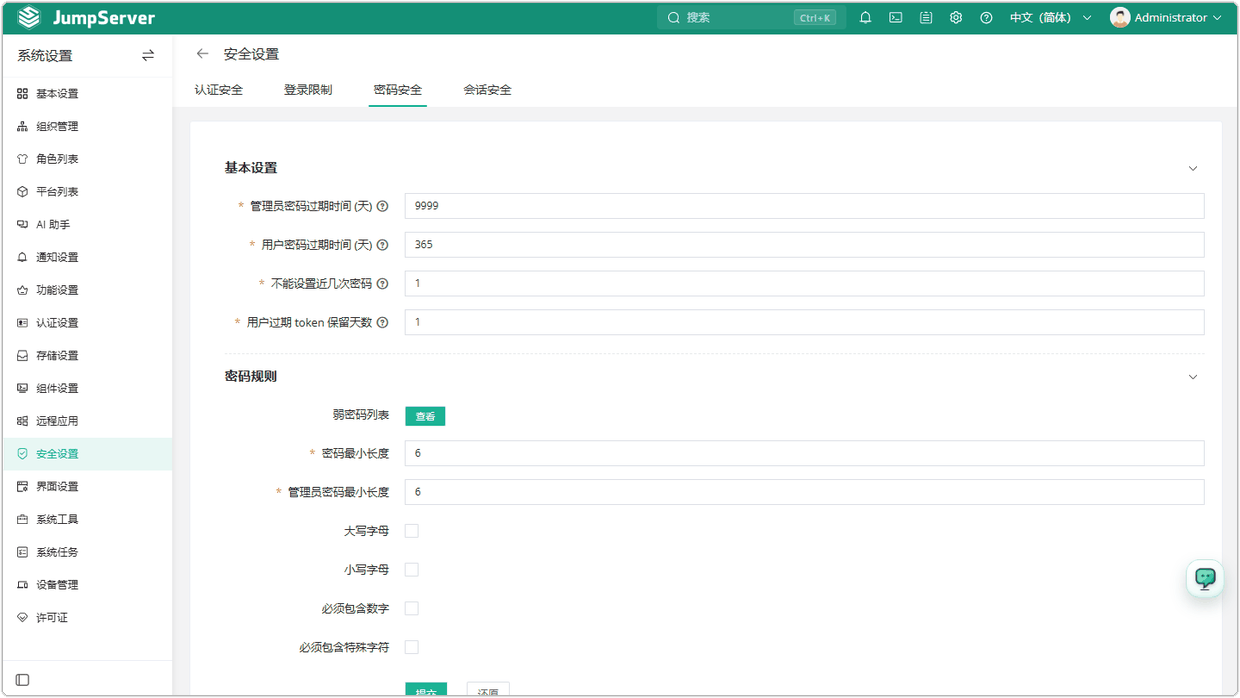Click the swap view icon beside 系统设置
This screenshot has width=1240, height=698.
148,56
